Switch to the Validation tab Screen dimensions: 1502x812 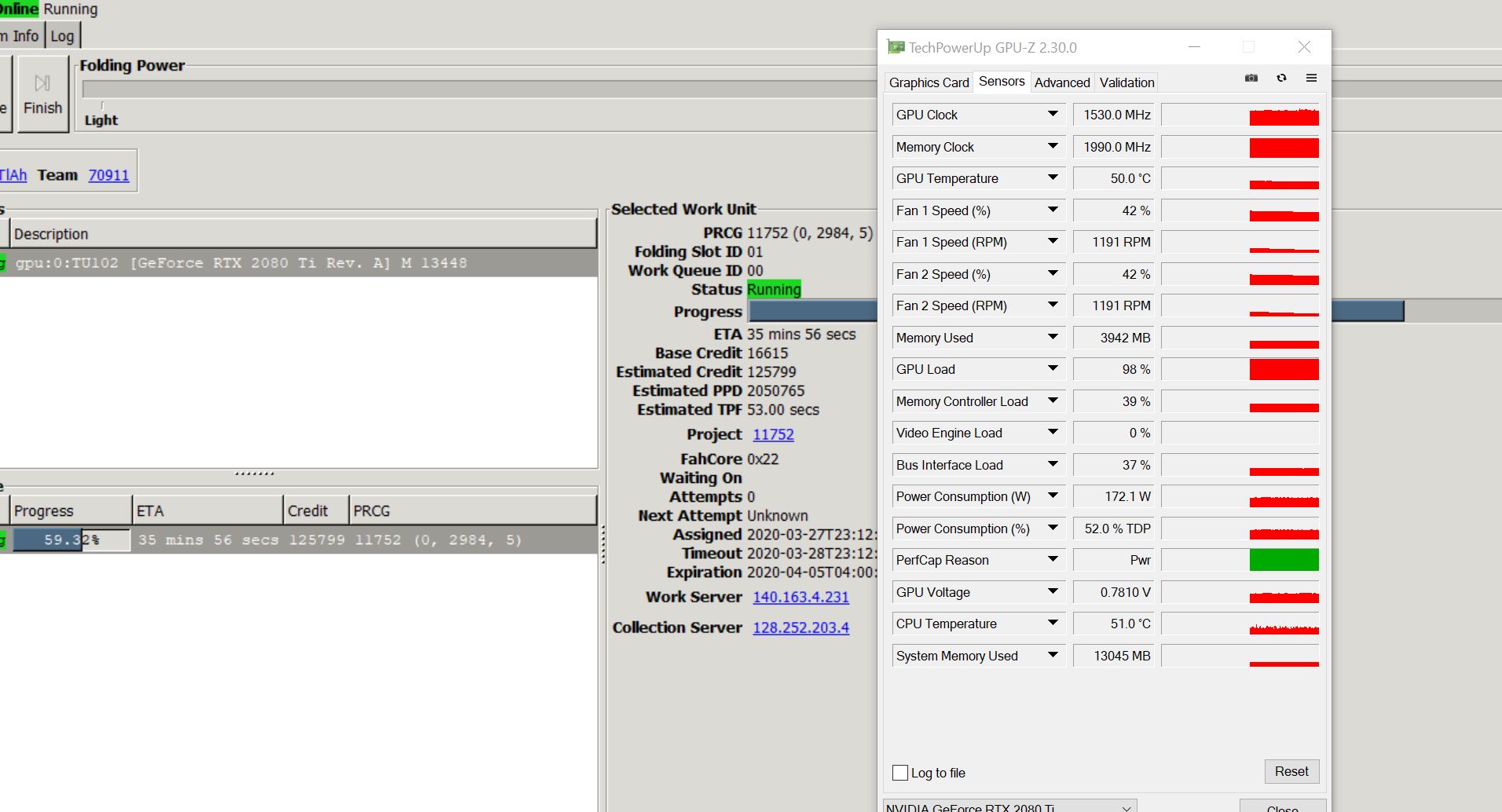coord(1126,82)
